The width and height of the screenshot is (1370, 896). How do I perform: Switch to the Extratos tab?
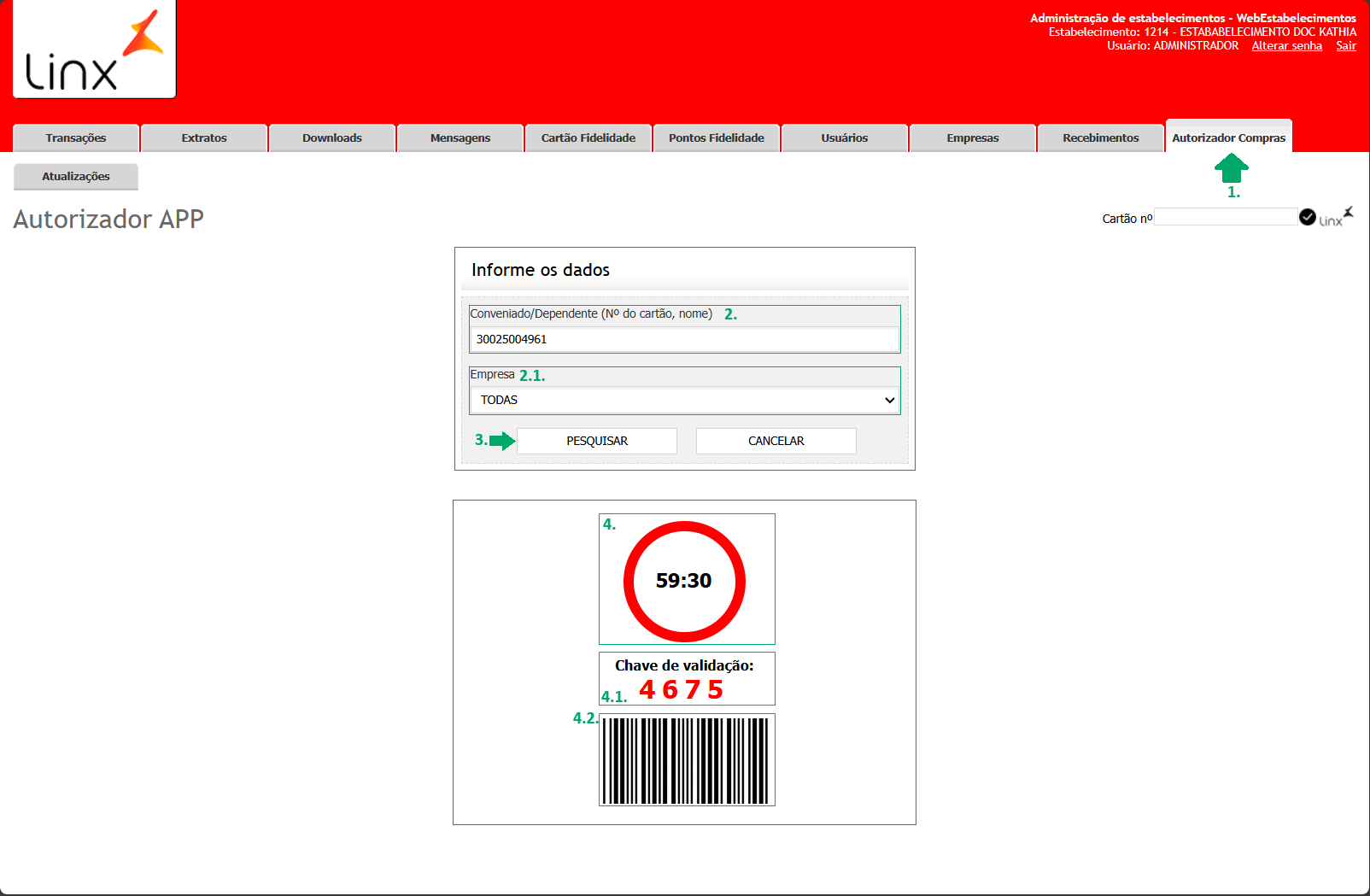click(204, 138)
